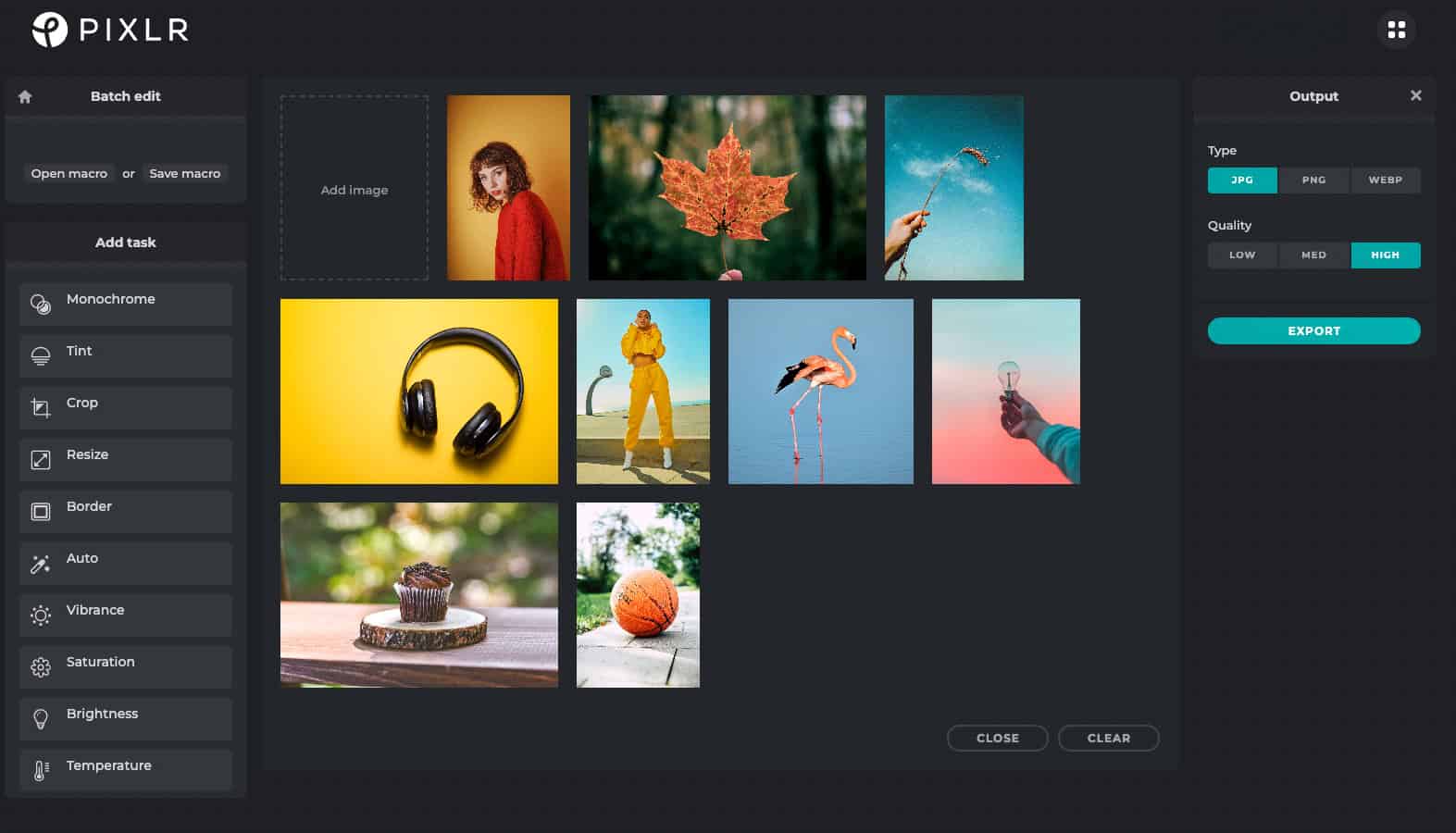Select the hand holding wheat photo
The image size is (1456, 833).
click(954, 188)
